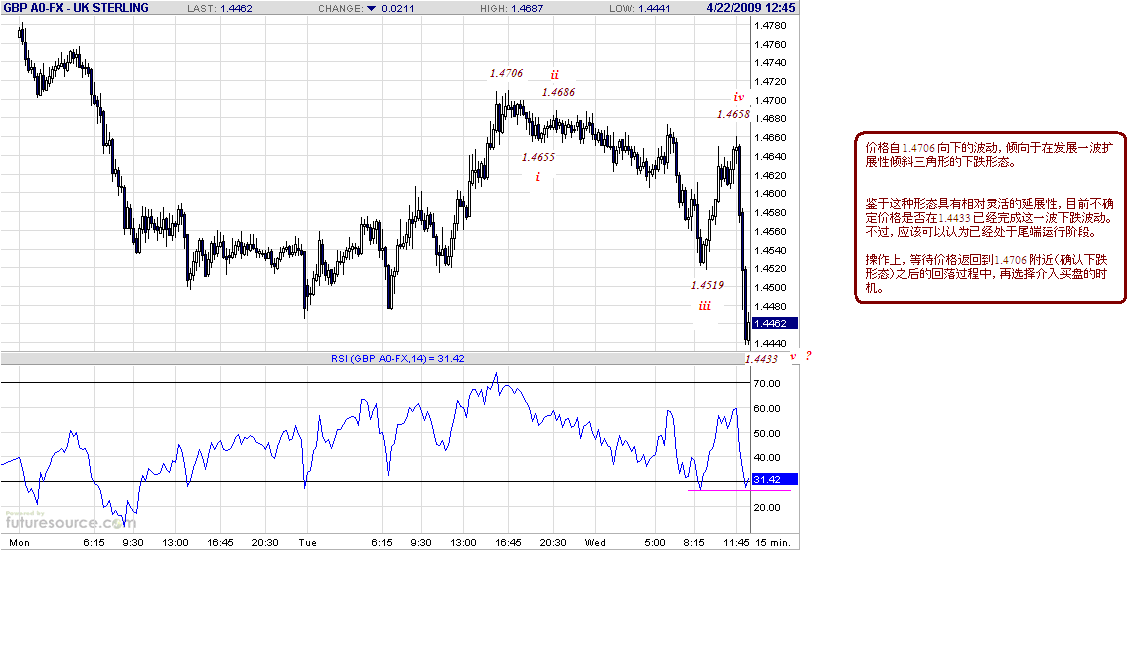Viewport: 1142px width, 671px height.
Task: Click the wave iv label
Action: [739, 97]
